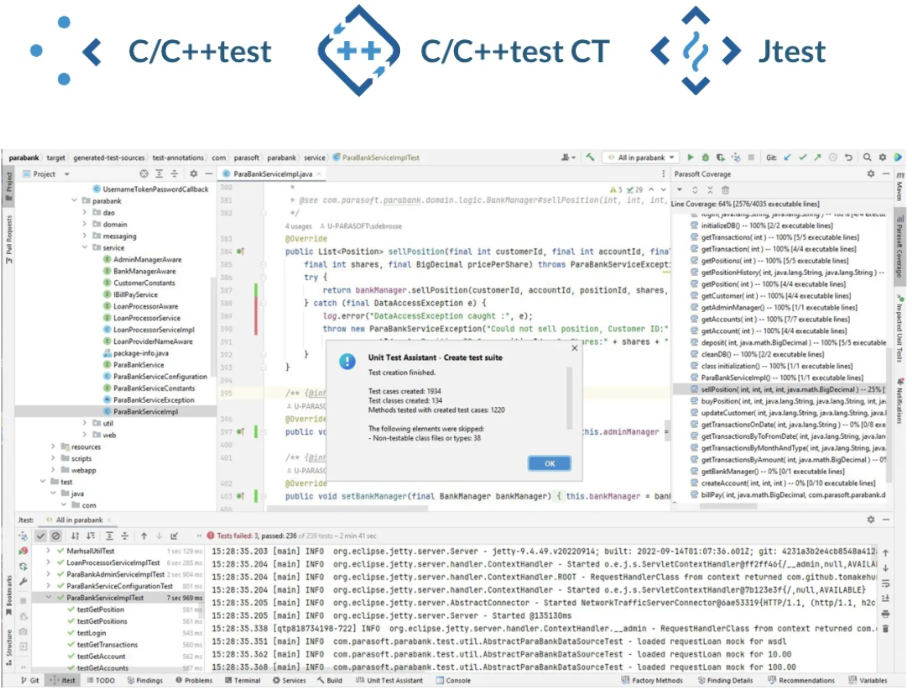This screenshot has width=912, height=694.
Task: Click the Git Rollback undo arrow
Action: coord(849,157)
